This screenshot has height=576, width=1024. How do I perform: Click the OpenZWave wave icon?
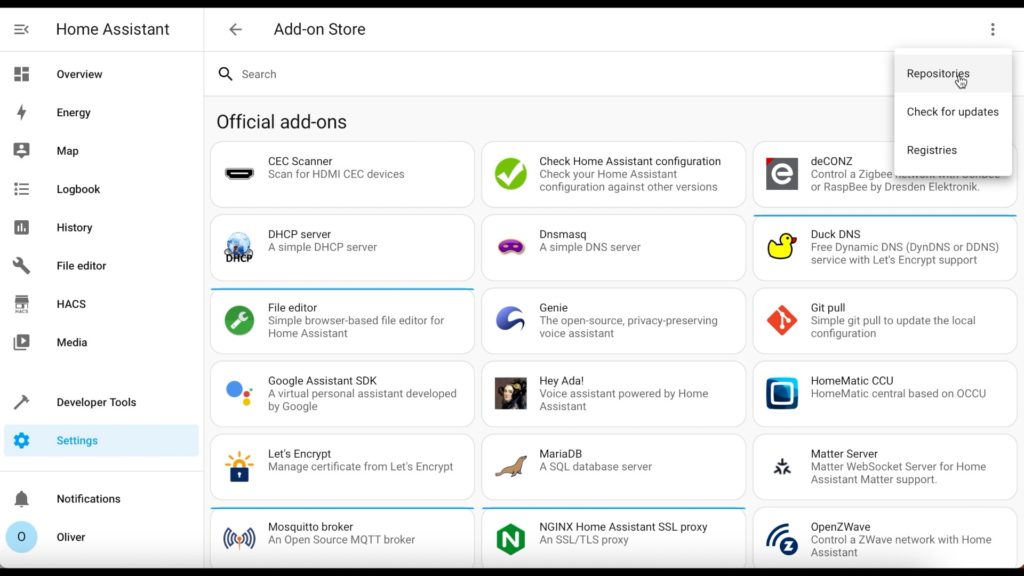[x=782, y=539]
